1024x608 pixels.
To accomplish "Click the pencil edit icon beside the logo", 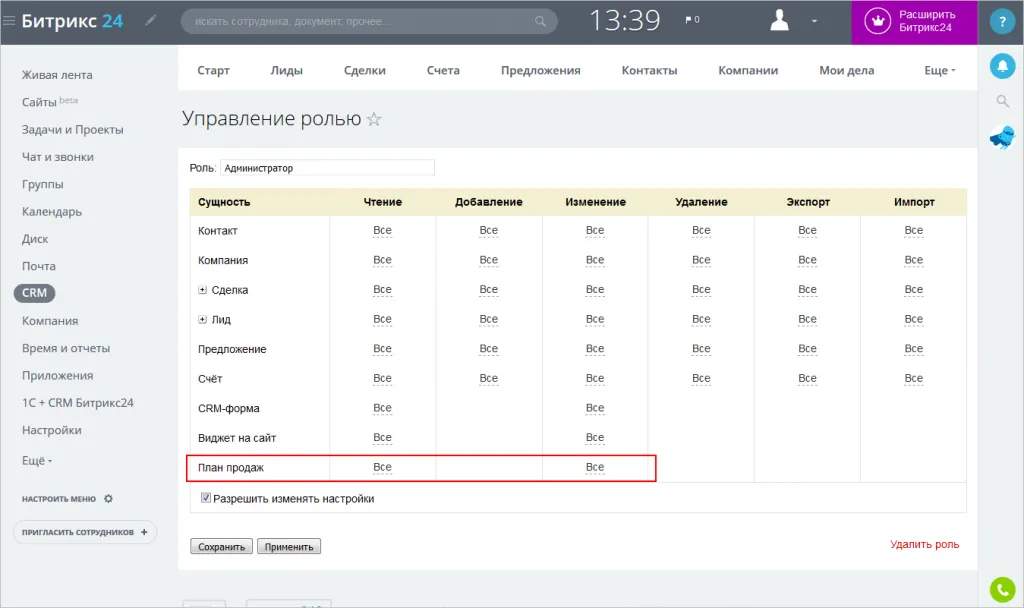I will (151, 20).
